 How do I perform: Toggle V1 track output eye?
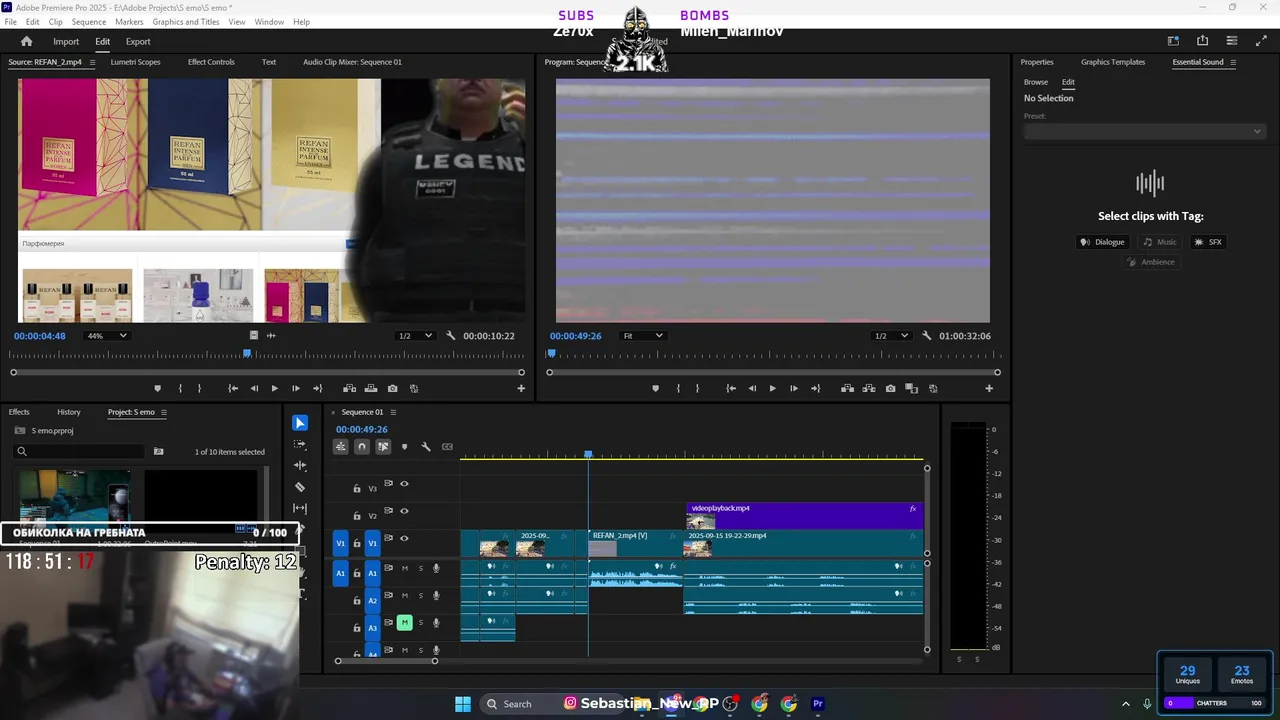(x=404, y=538)
